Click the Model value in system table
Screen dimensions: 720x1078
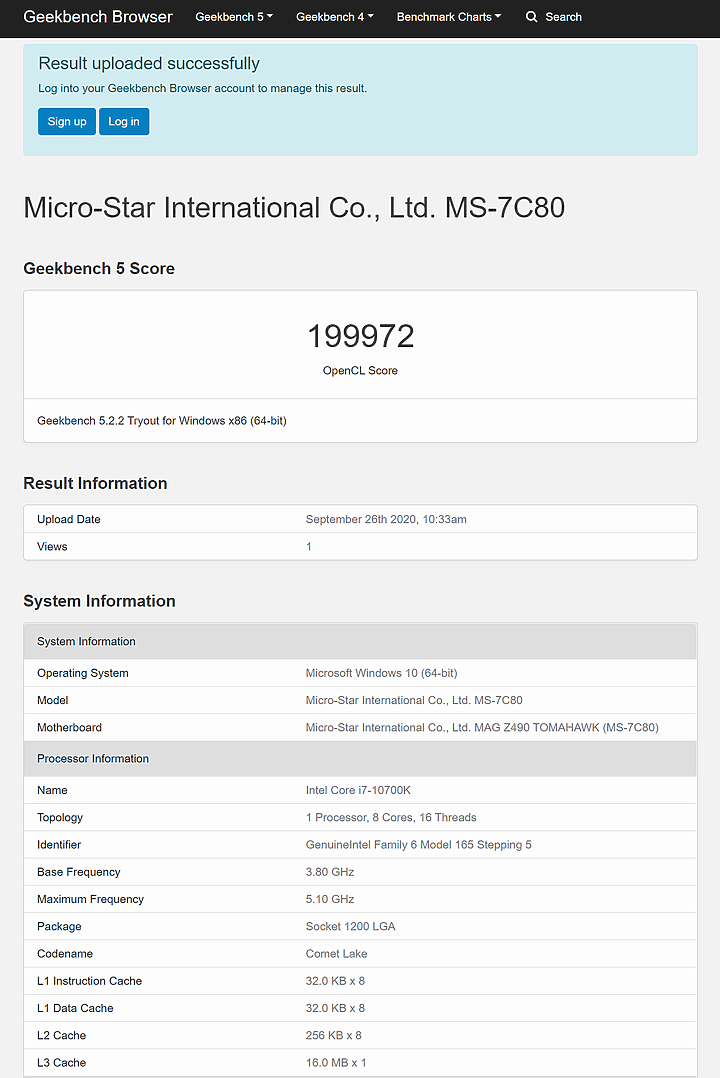coord(414,700)
